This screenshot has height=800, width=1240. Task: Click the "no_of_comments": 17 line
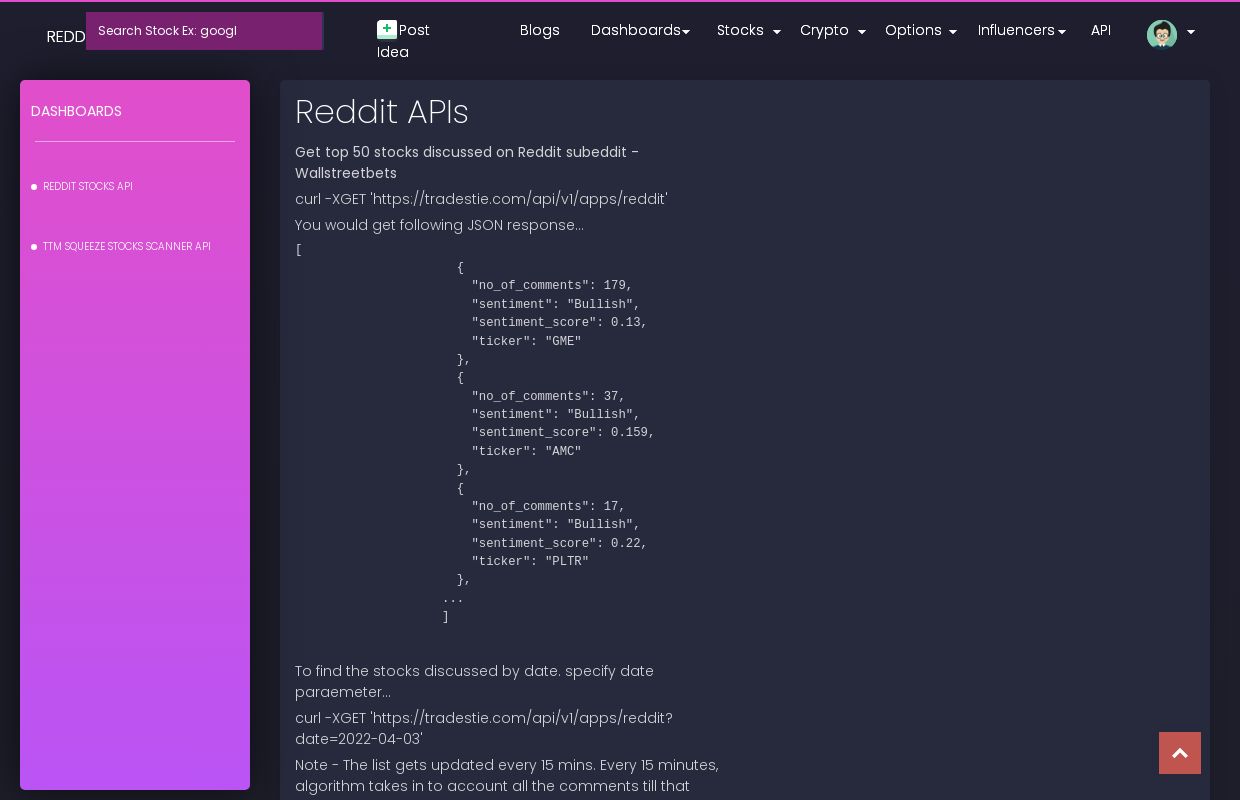[x=548, y=507]
